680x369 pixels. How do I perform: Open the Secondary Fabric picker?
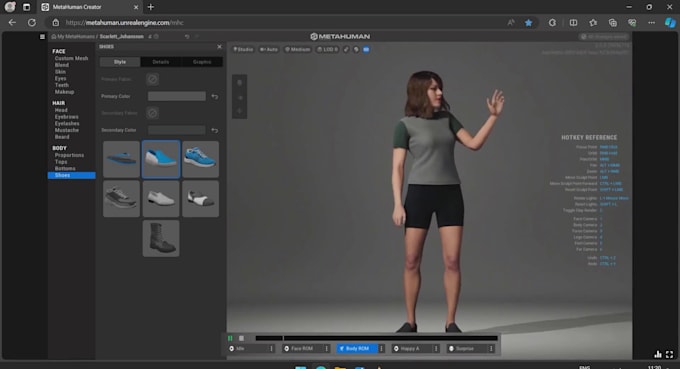[x=152, y=113]
